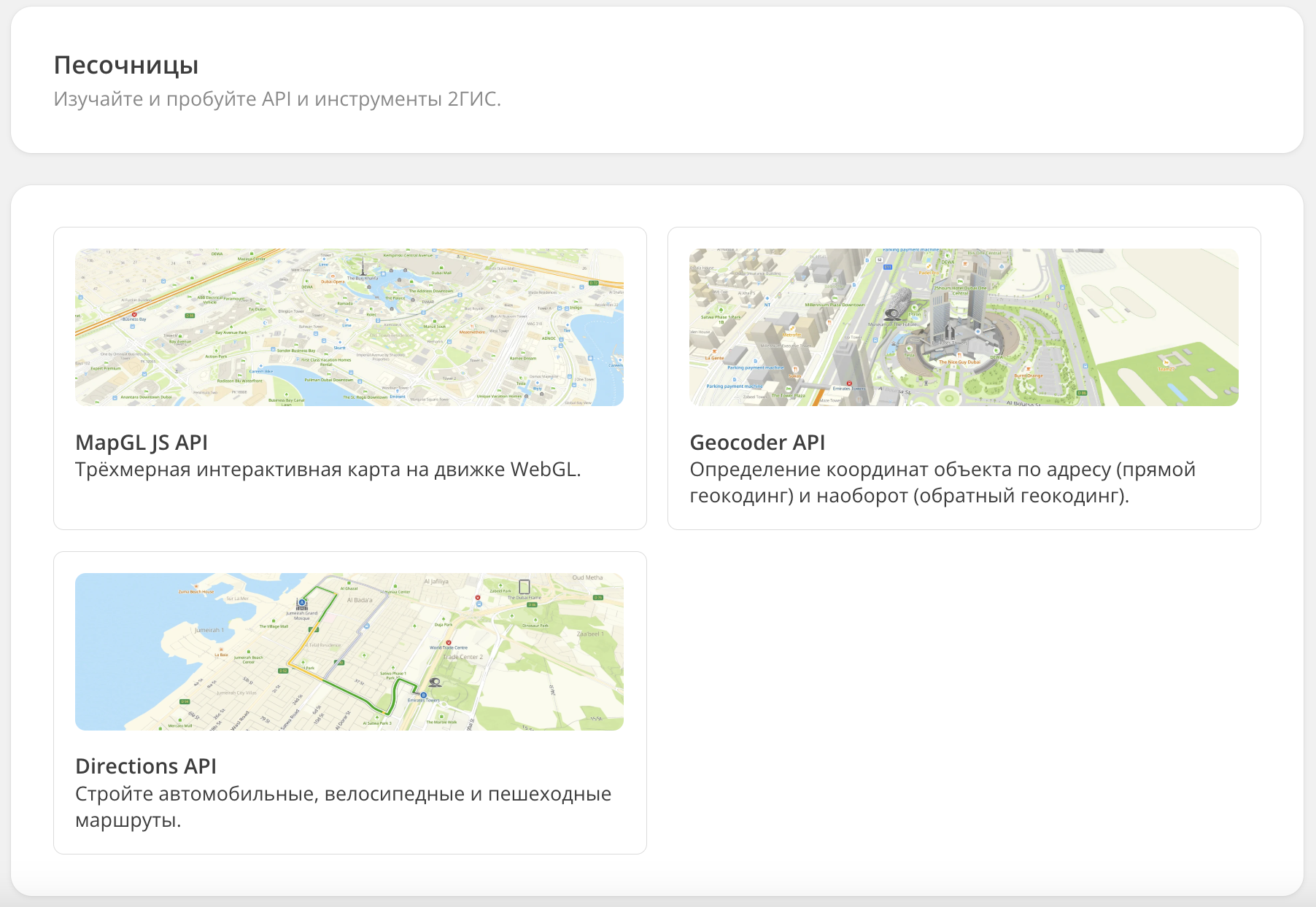Open the Geocoder API sandbox title
The image size is (1316, 907).
click(757, 443)
